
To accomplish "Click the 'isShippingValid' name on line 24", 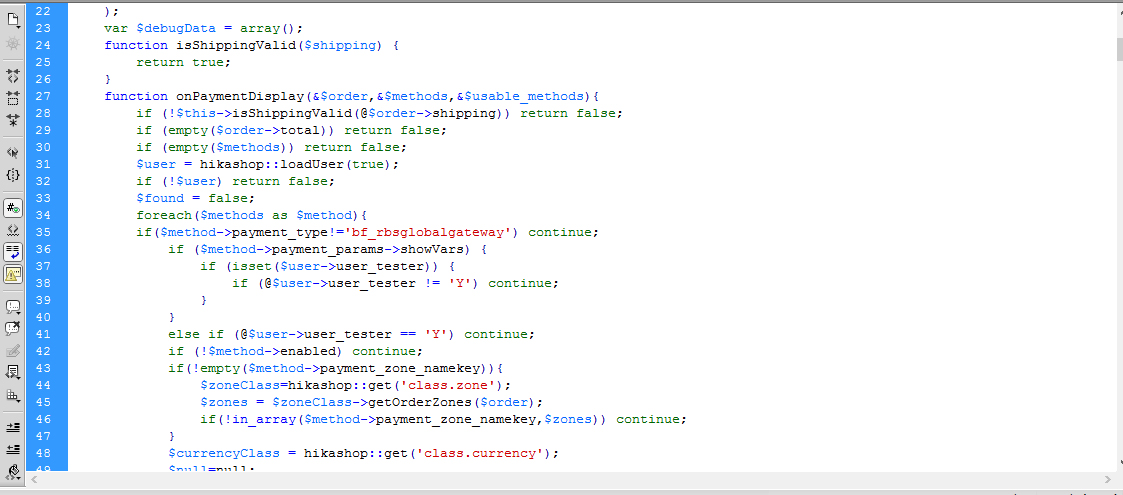I will (x=236, y=45).
